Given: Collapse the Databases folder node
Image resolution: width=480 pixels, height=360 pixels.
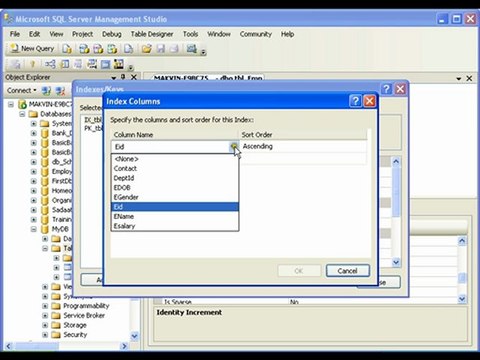Looking at the screenshot, I should coord(22,114).
